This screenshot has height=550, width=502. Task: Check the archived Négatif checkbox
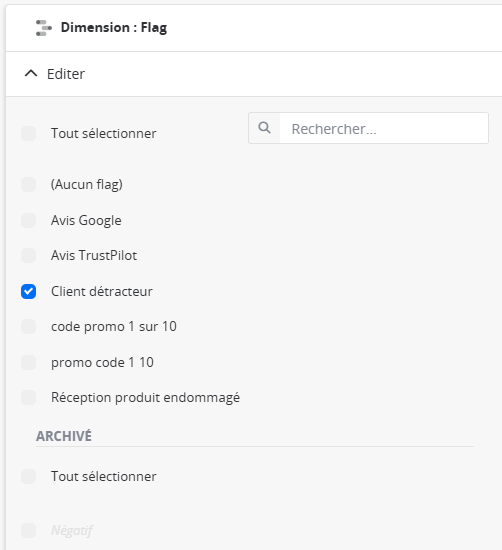(x=28, y=530)
